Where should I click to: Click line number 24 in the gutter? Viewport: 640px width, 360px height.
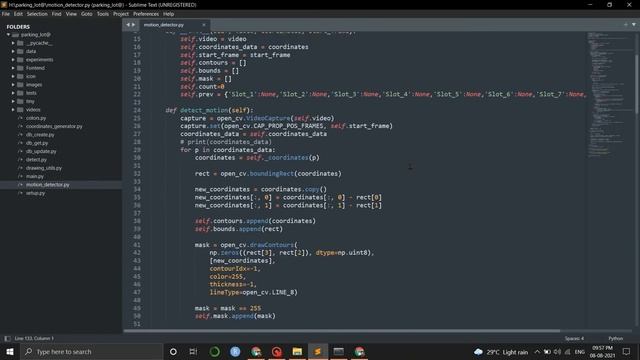pos(137,110)
